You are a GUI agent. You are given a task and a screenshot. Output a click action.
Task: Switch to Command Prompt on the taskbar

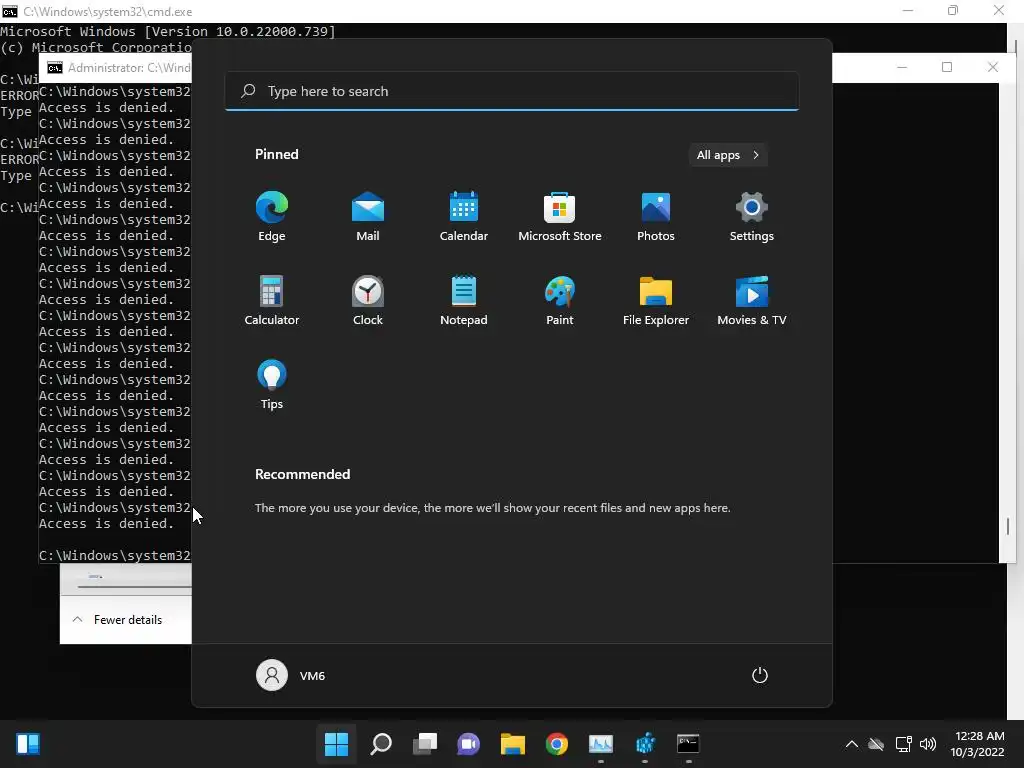point(688,744)
